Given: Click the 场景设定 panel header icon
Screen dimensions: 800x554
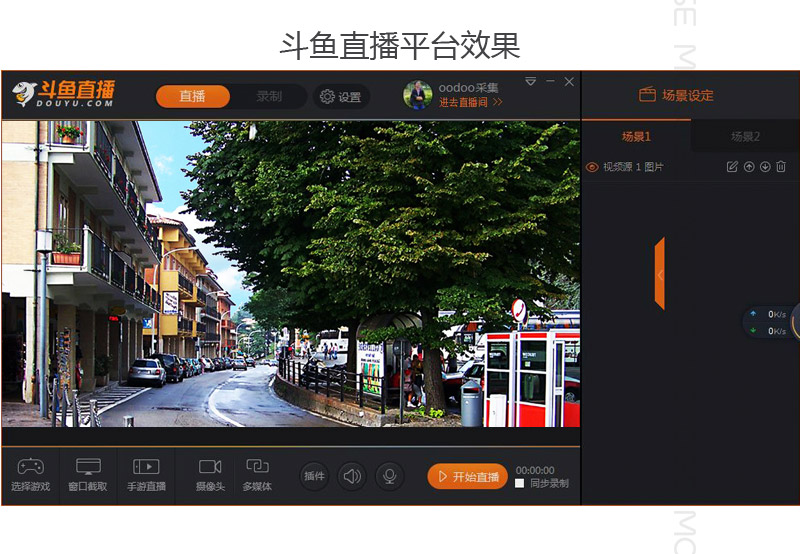Looking at the screenshot, I should tap(647, 95).
